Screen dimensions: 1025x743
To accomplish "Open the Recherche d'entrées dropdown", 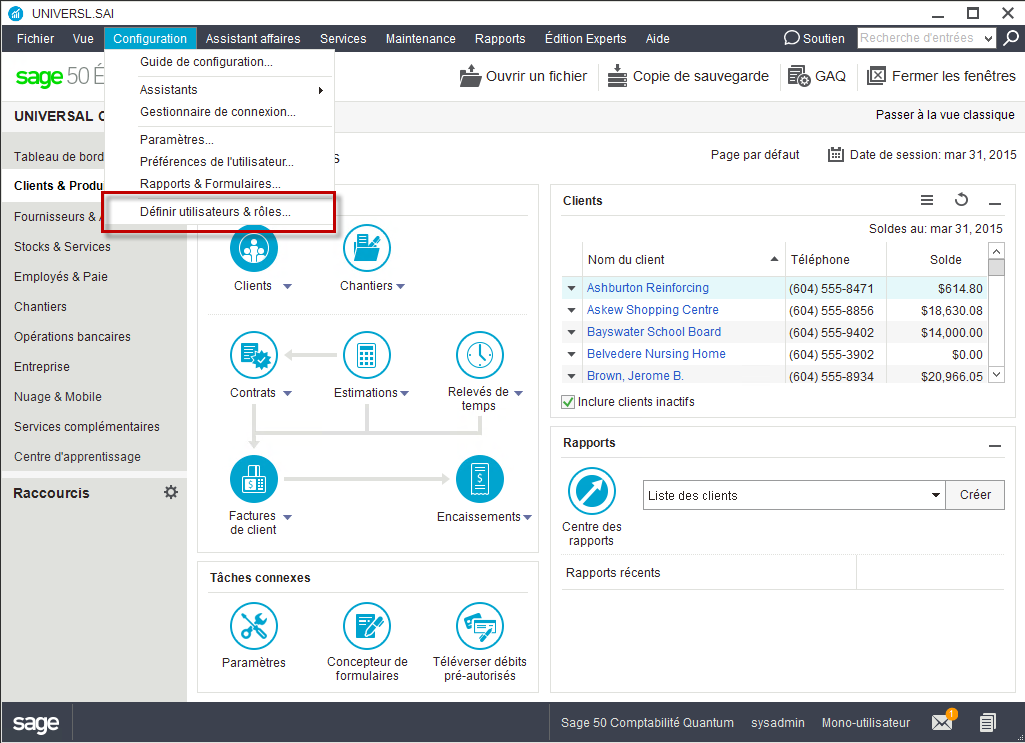I will pyautogui.click(x=988, y=39).
